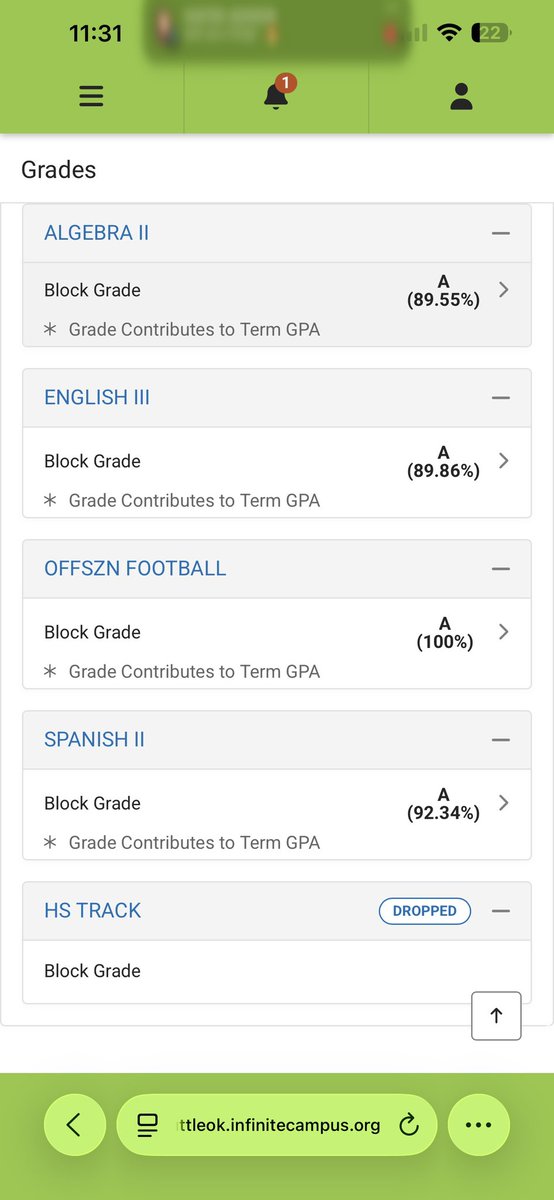Tap the infinitecampus.org address field

pyautogui.click(x=277, y=1125)
